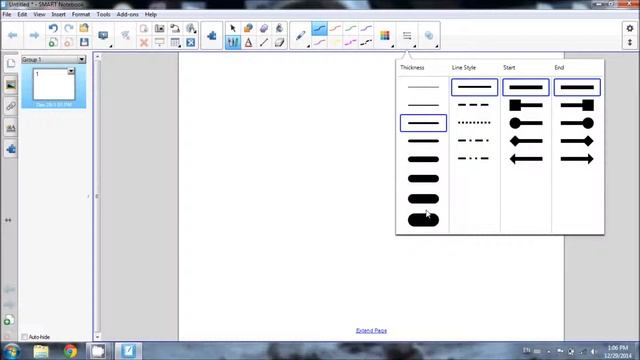Move toolbar position with double arrow
This screenshot has height=360, width=640.
[x=630, y=42]
